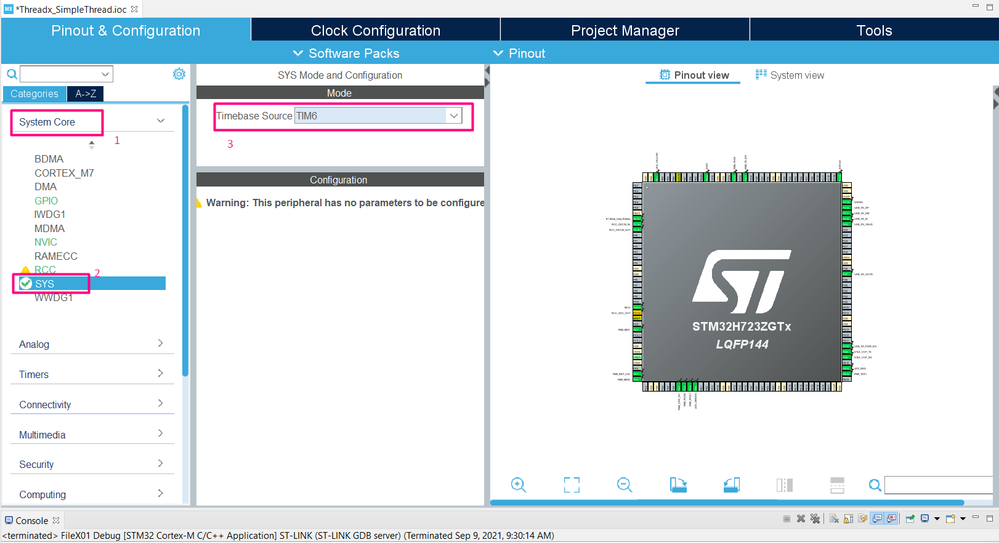This screenshot has height=543, width=999.
Task: Select the NVIC item
Action: [x=46, y=242]
